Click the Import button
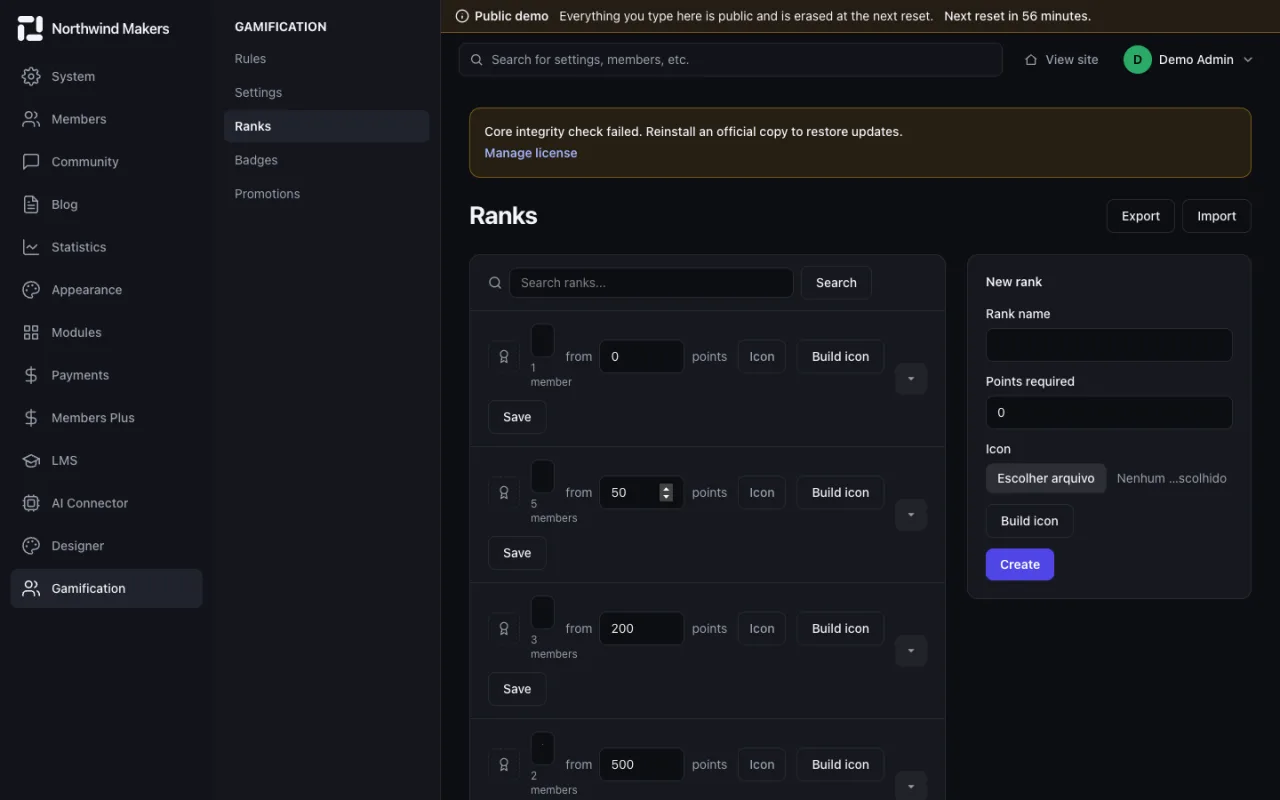The height and width of the screenshot is (800, 1280). (x=1216, y=216)
